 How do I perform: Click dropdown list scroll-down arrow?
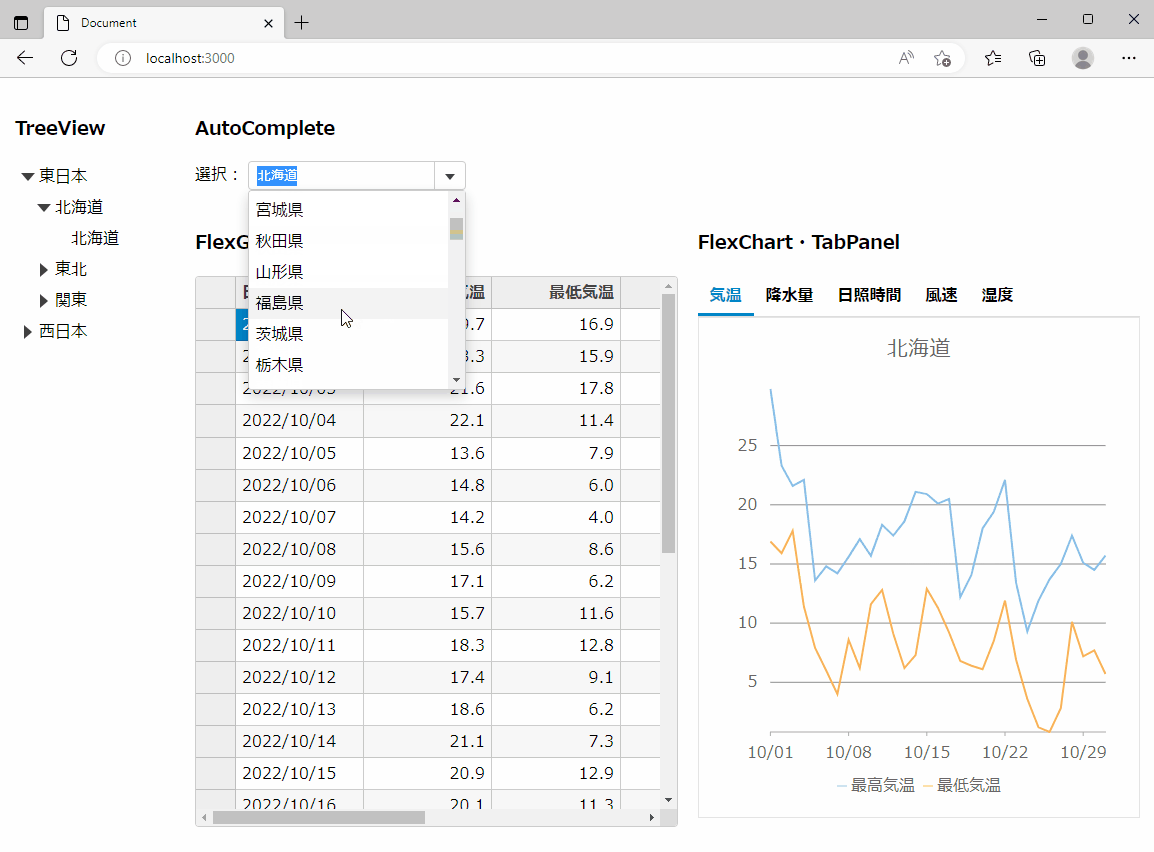click(x=456, y=380)
